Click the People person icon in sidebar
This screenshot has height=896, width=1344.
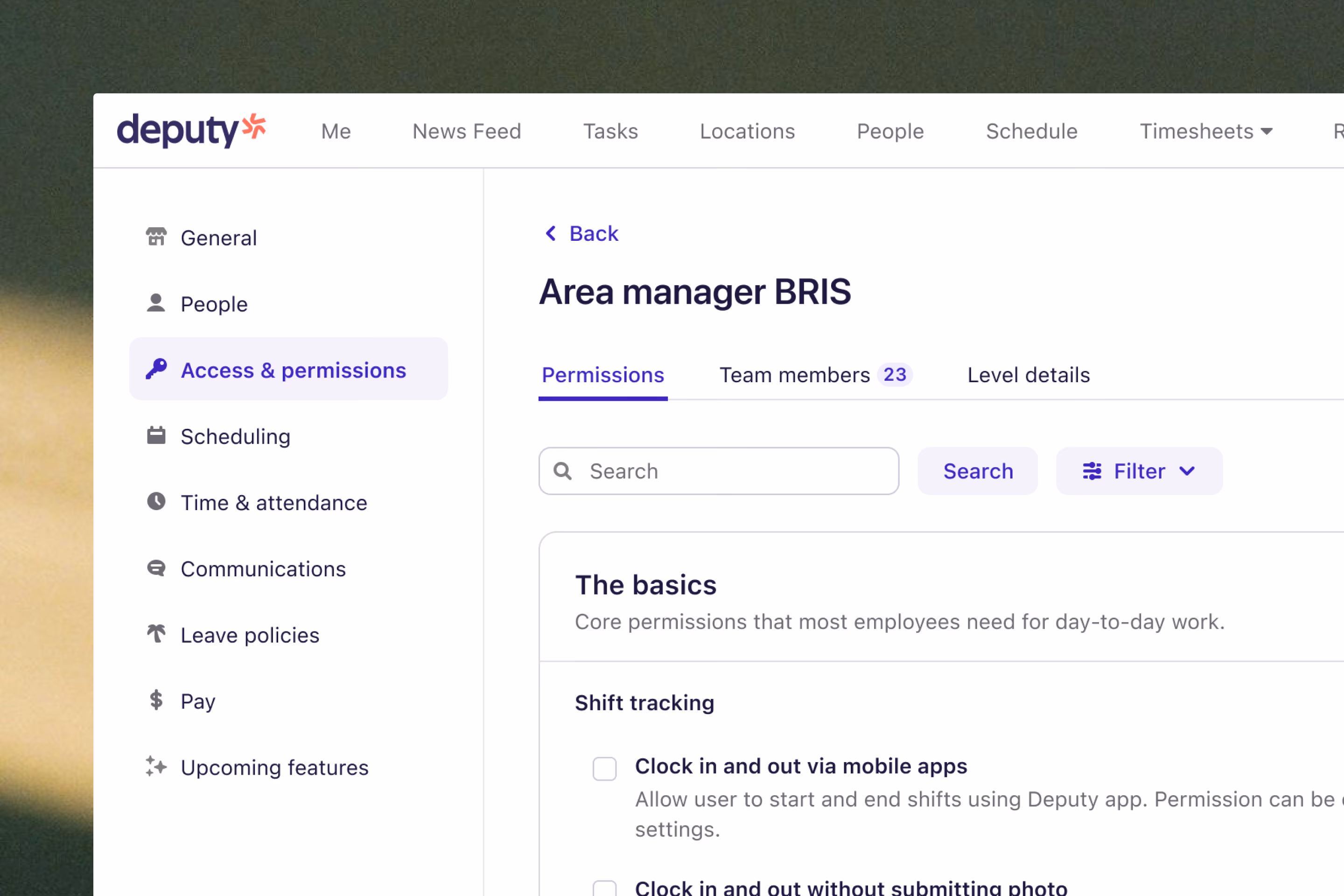pyautogui.click(x=155, y=303)
